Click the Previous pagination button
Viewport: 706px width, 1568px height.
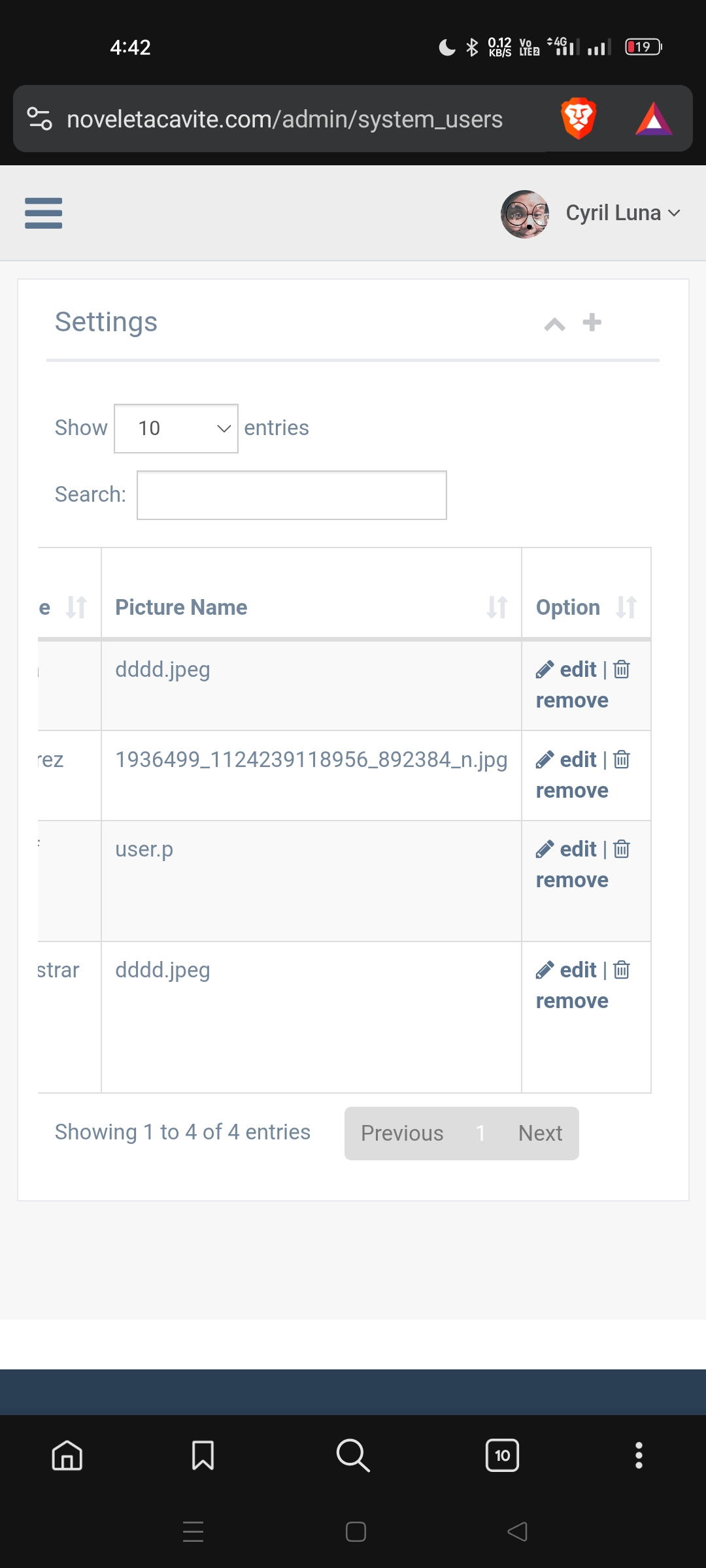click(x=402, y=1133)
